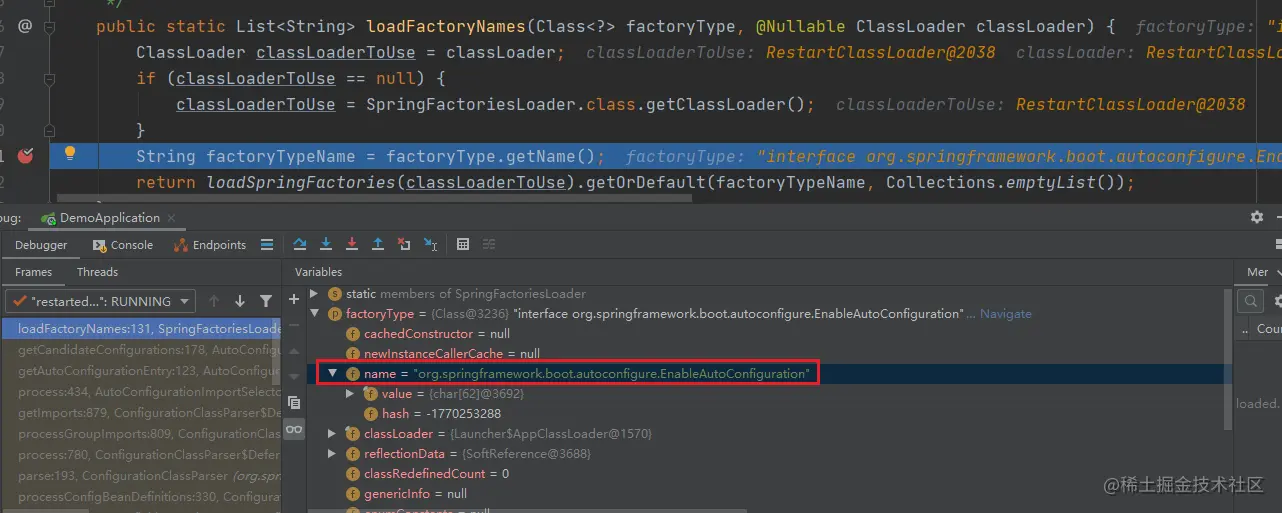The width and height of the screenshot is (1282, 513).
Task: Open the thread selector dropdown
Action: pyautogui.click(x=100, y=301)
